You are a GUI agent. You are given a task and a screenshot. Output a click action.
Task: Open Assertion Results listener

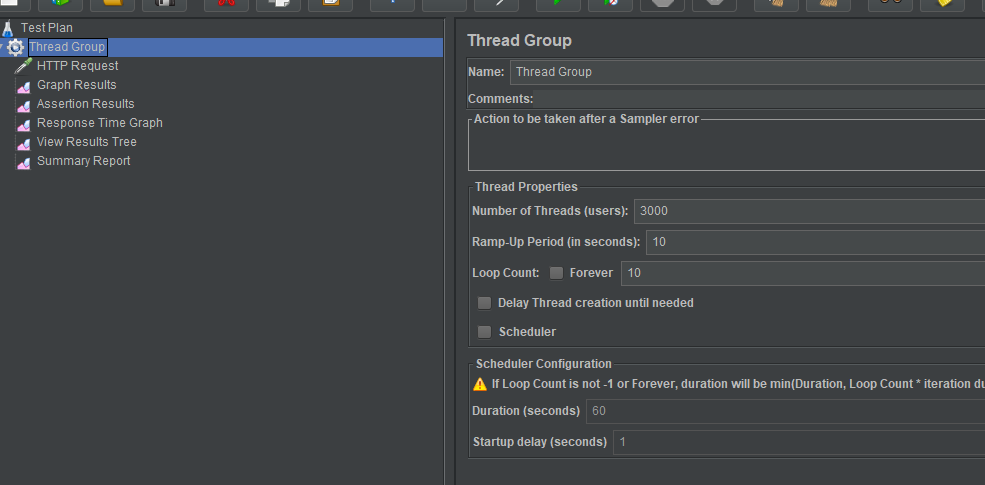(x=85, y=104)
